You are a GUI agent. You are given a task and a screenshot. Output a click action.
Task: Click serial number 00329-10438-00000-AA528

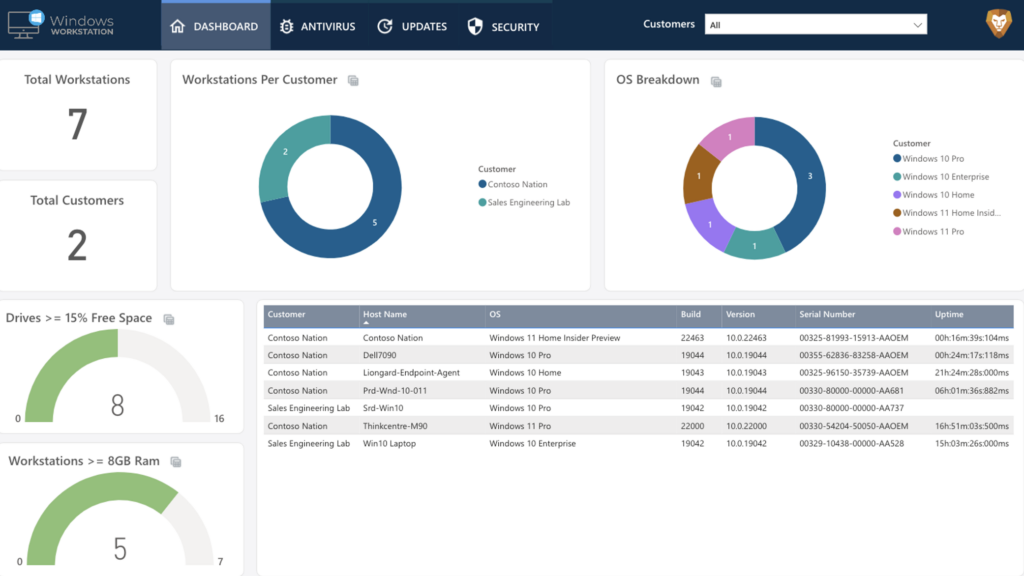coord(852,443)
